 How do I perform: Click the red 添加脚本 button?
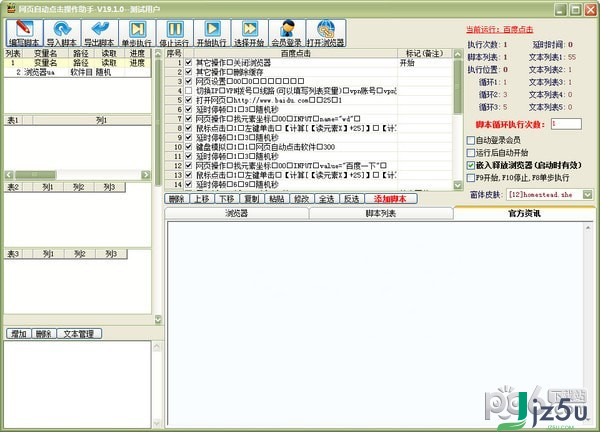pyautogui.click(x=391, y=199)
